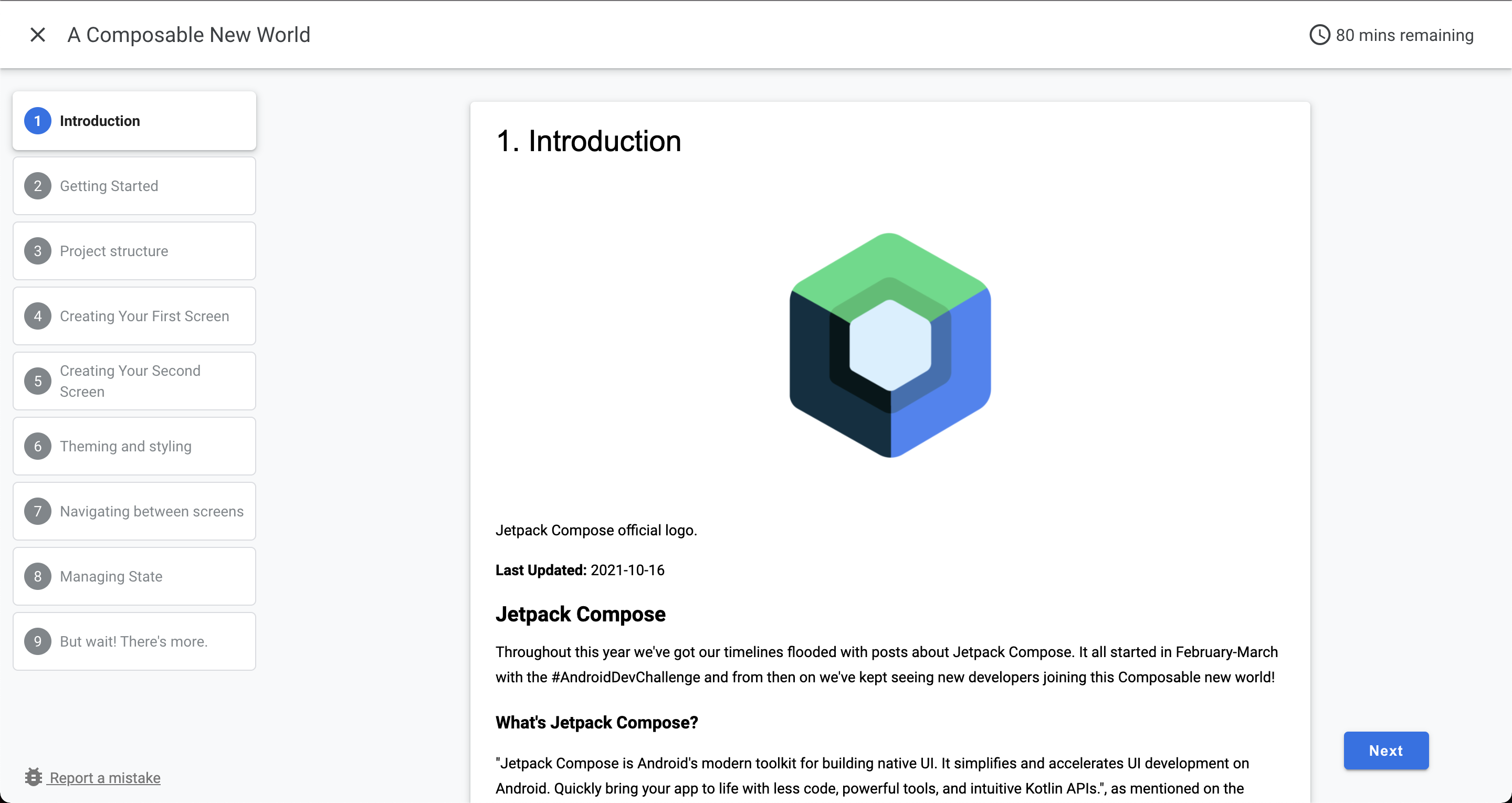Click the codelab title A Composable New World
This screenshot has width=1512, height=803.
(x=188, y=35)
